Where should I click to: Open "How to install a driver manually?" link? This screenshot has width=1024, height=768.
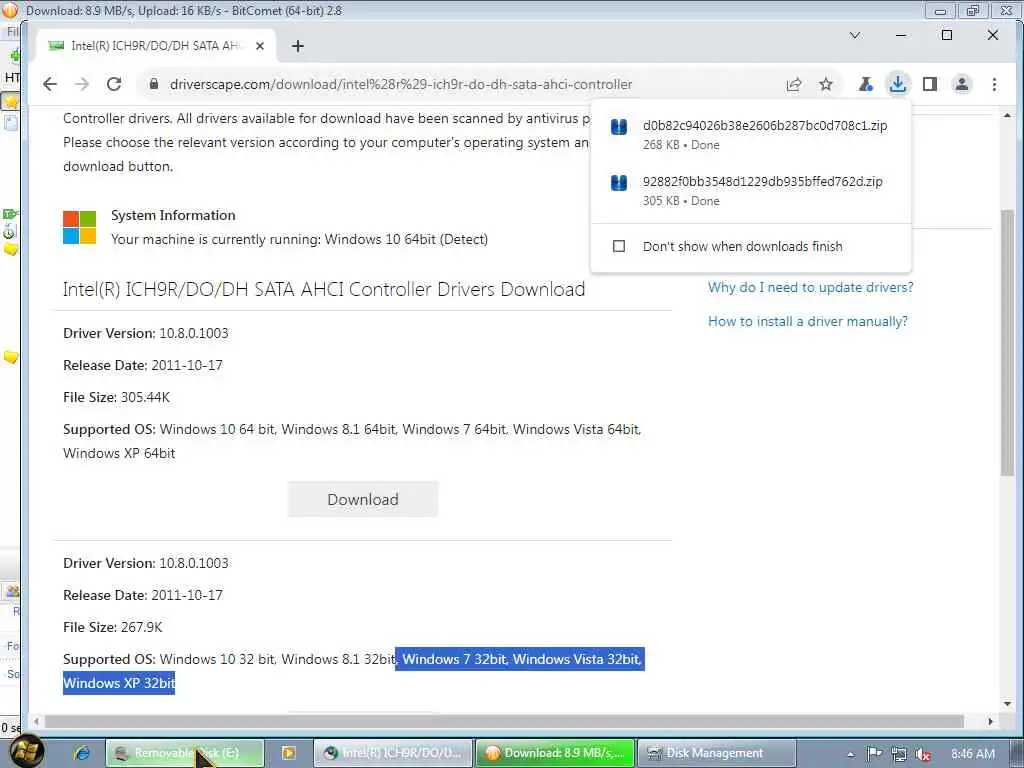click(808, 321)
